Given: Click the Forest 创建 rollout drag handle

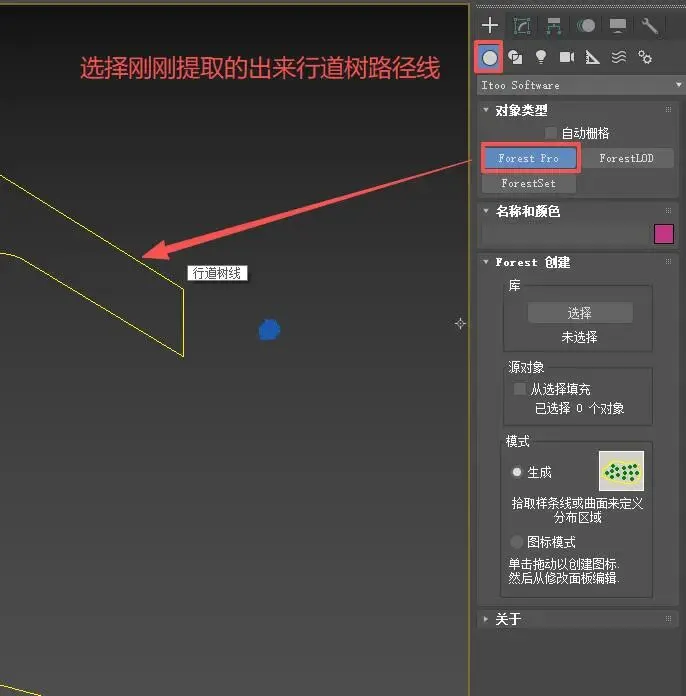Looking at the screenshot, I should (x=668, y=261).
